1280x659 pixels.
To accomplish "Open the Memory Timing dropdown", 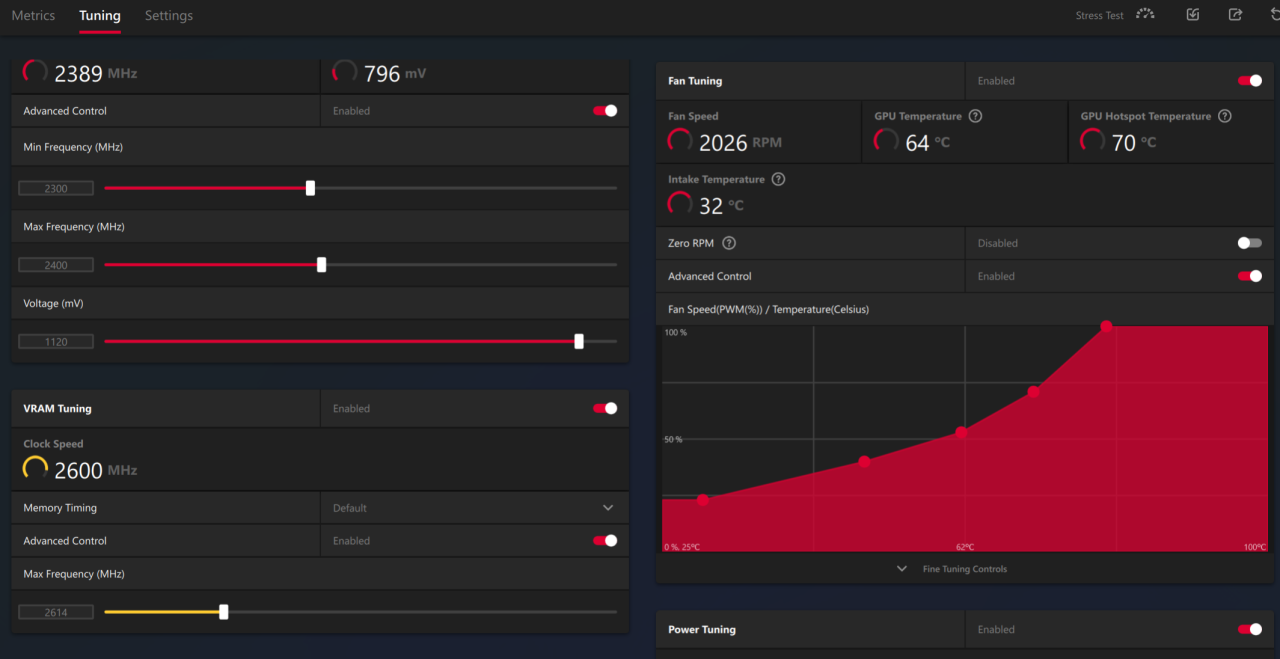I will pos(607,508).
